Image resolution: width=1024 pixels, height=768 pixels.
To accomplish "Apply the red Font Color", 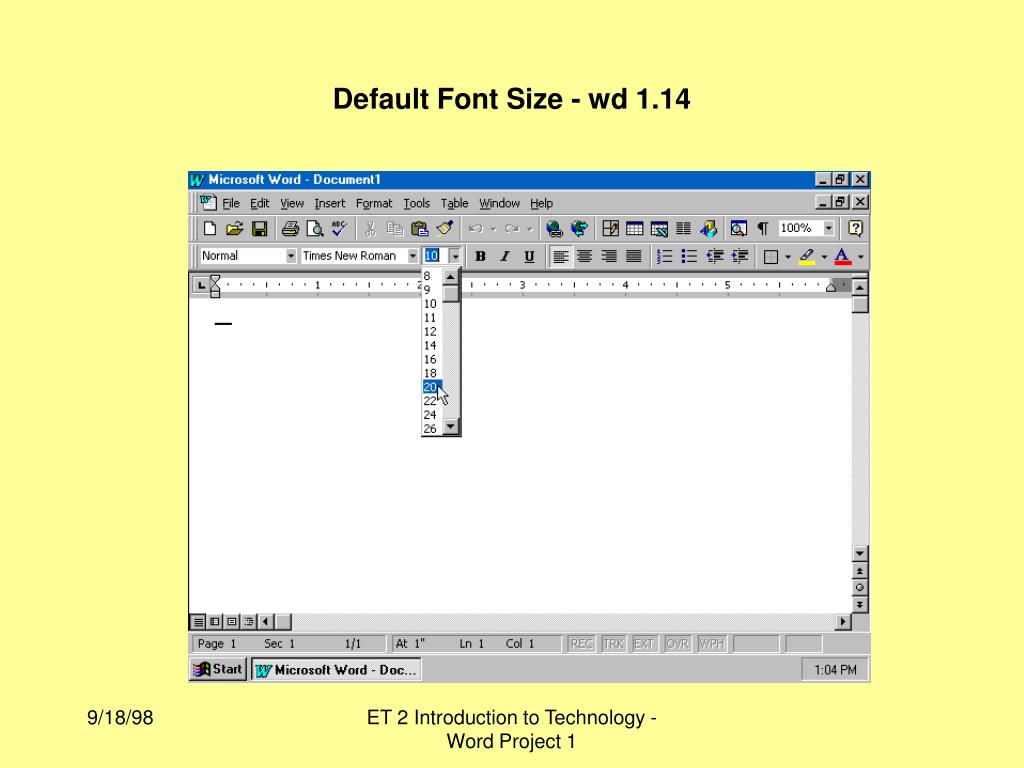I will [x=843, y=257].
